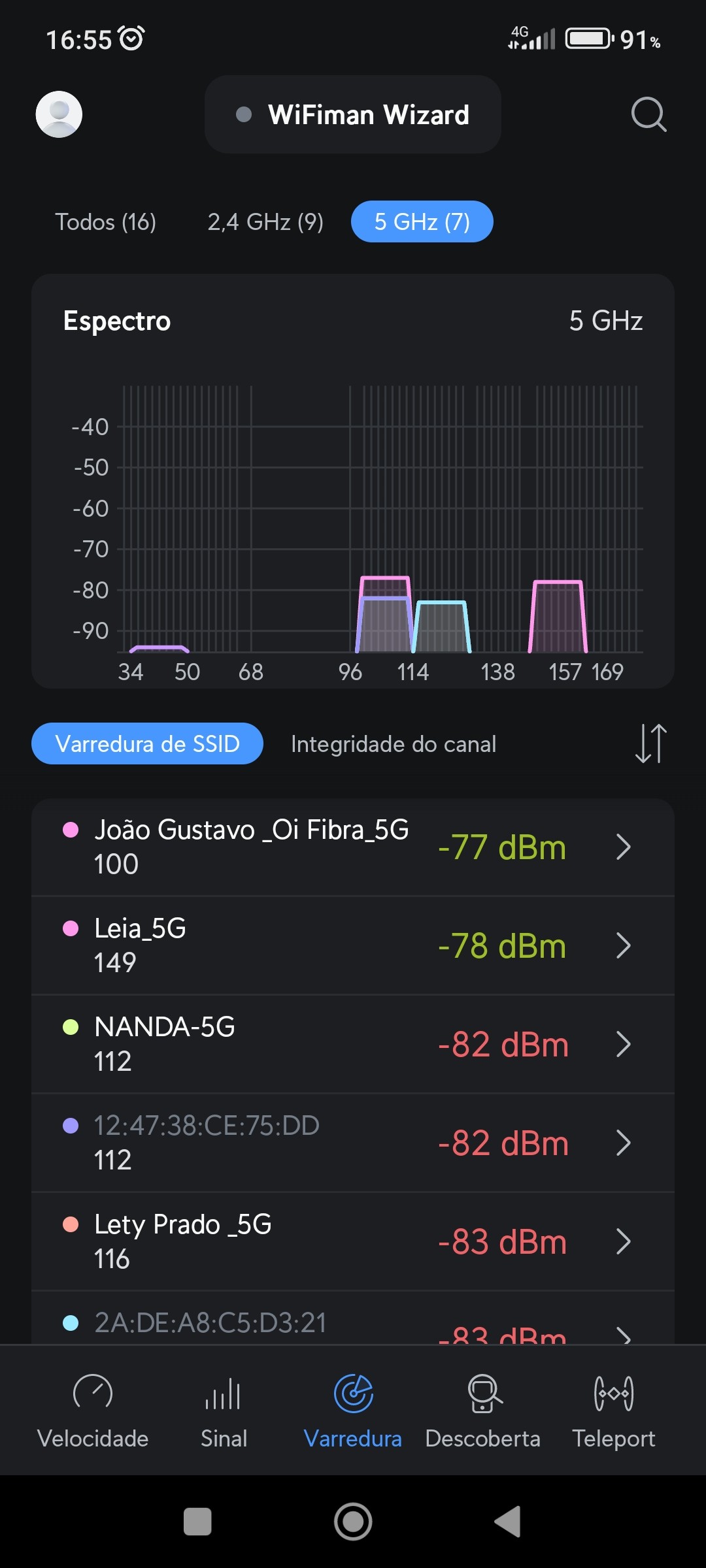Filter by Todos (16) networks
The width and height of the screenshot is (706, 1568).
[105, 222]
